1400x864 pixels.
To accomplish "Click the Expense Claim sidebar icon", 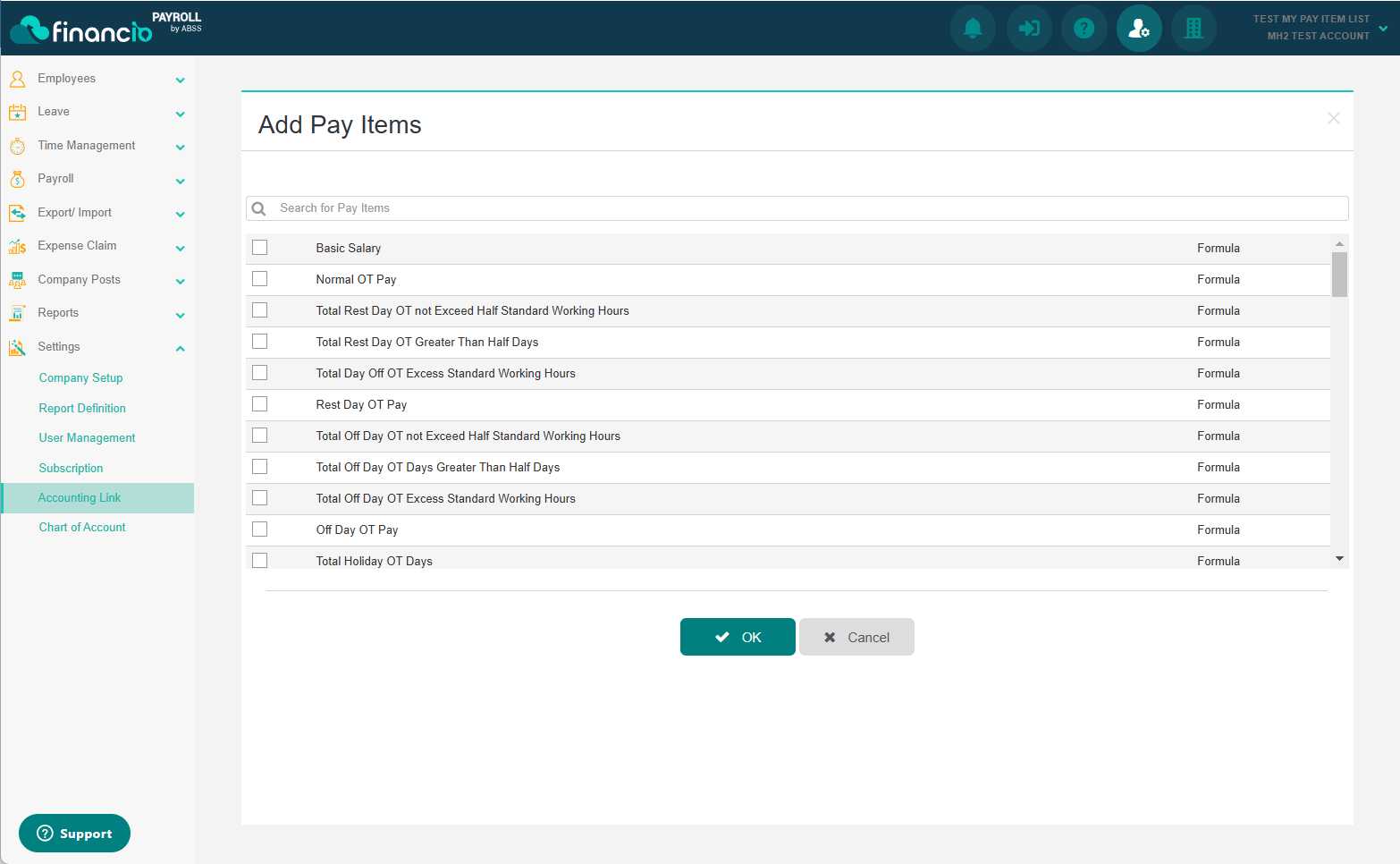I will tap(17, 246).
